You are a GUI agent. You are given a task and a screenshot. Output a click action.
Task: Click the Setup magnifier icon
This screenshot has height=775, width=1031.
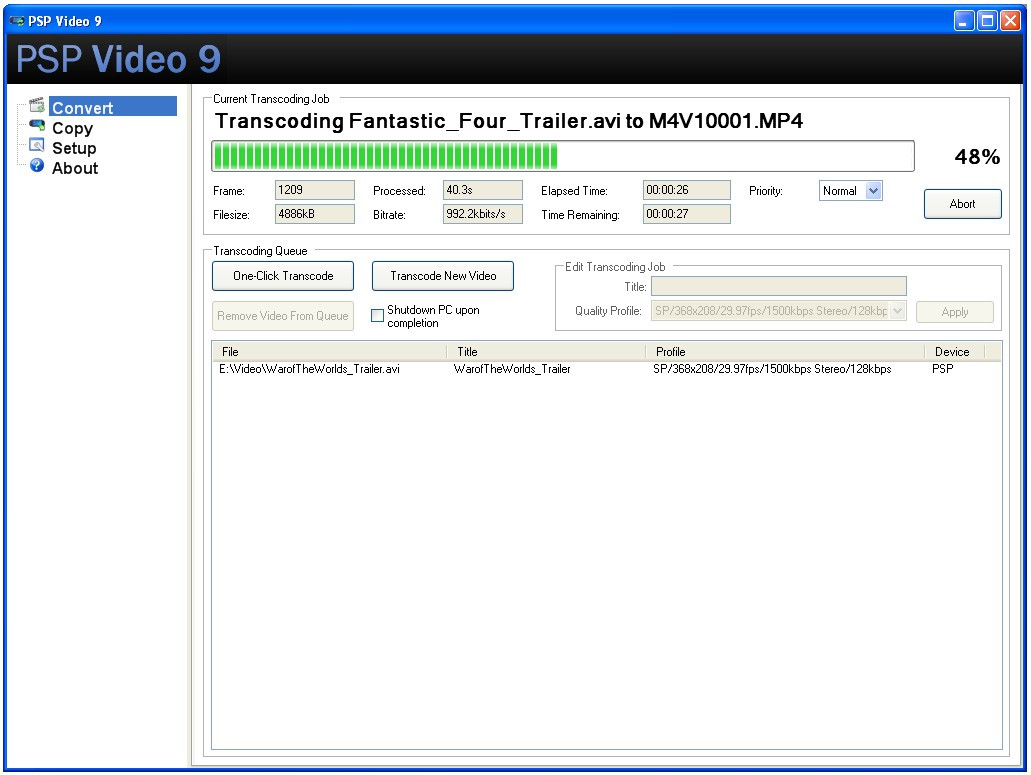tap(37, 145)
